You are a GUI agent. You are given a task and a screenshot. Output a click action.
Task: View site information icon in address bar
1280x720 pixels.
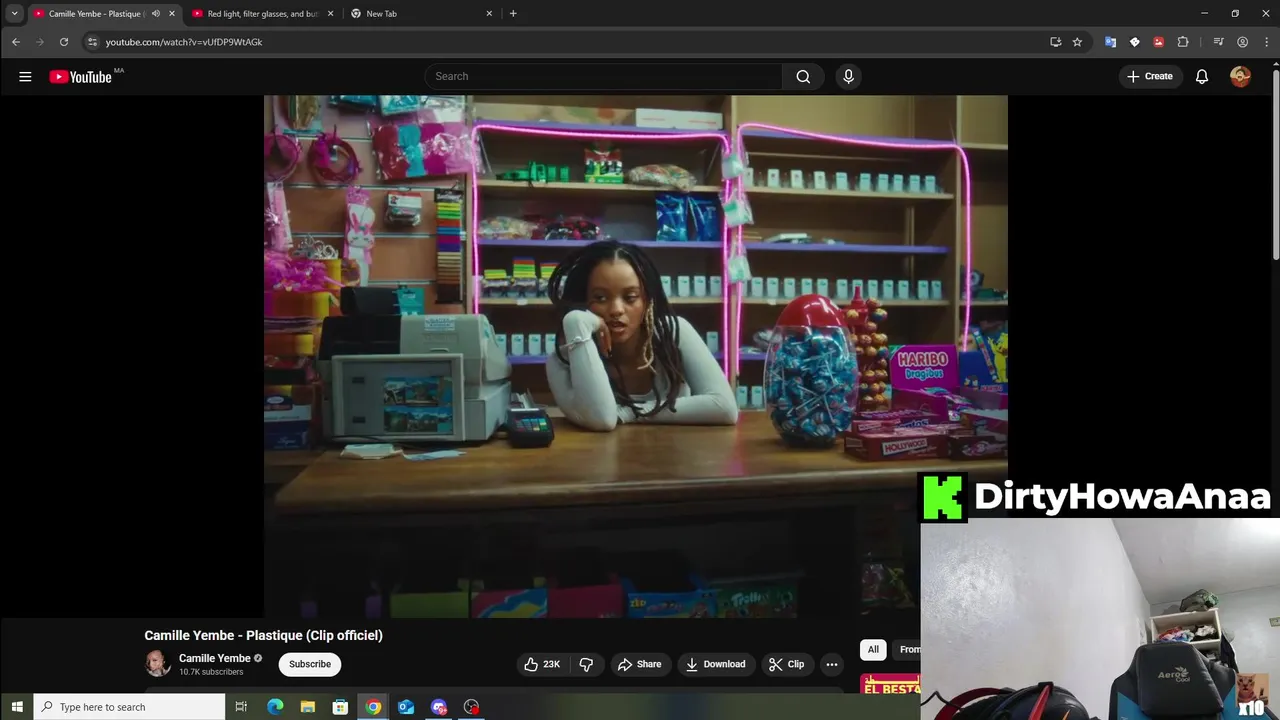coord(92,42)
